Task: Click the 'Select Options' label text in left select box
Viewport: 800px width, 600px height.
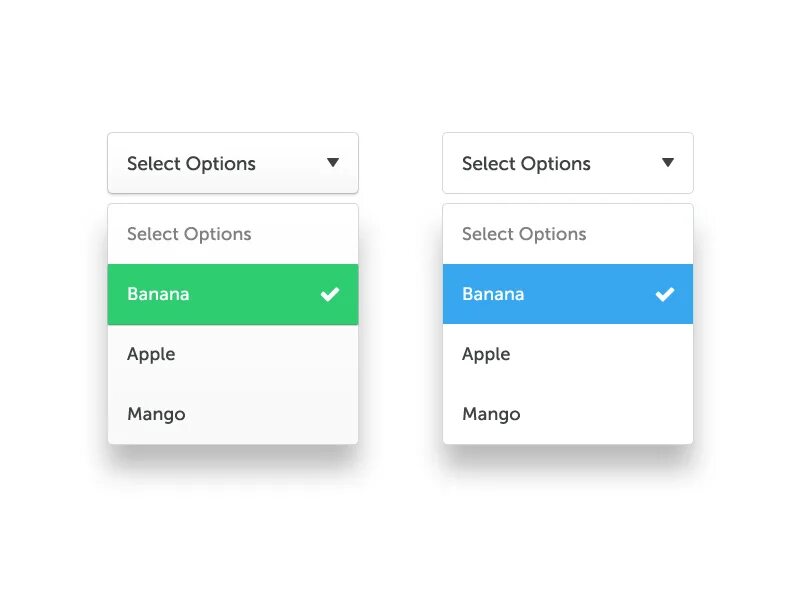Action: (x=191, y=164)
